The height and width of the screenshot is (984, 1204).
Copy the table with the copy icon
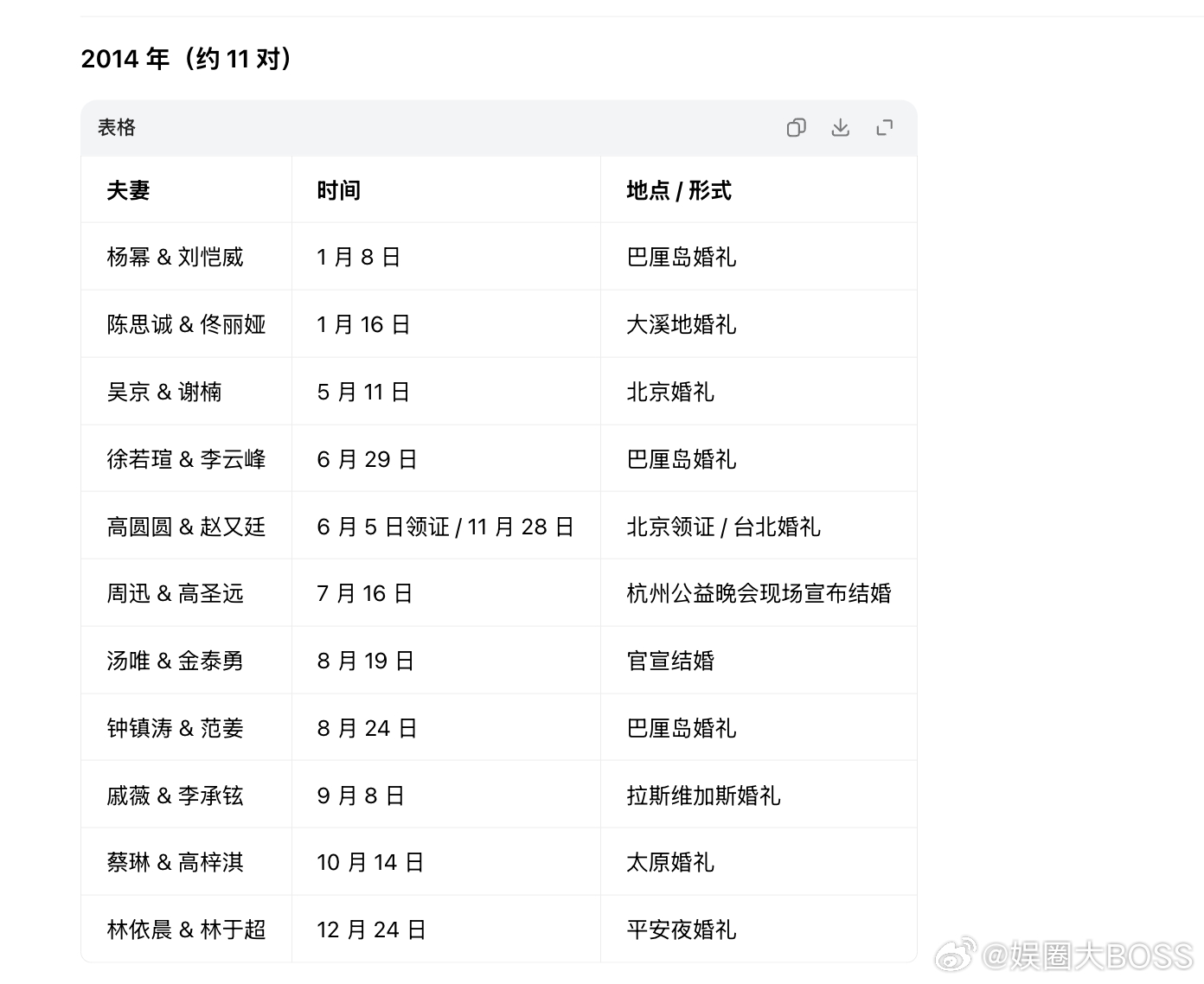click(x=796, y=128)
